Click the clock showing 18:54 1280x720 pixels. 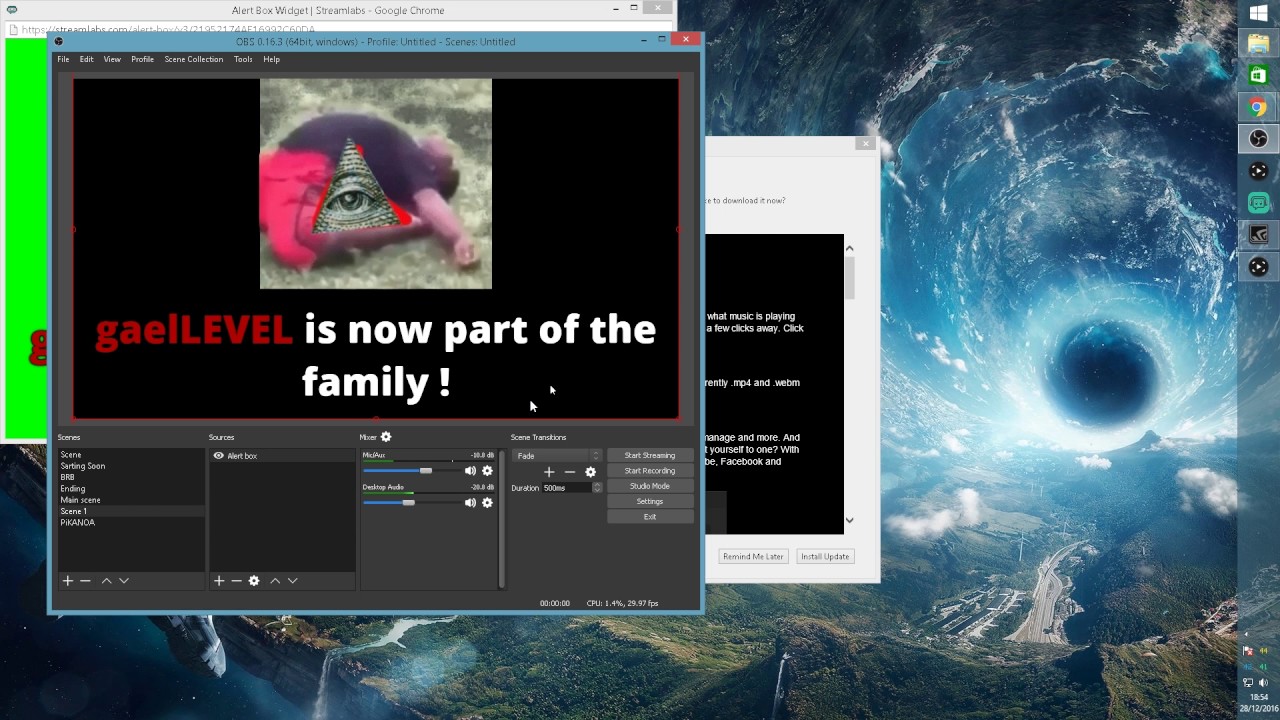[x=1259, y=697]
